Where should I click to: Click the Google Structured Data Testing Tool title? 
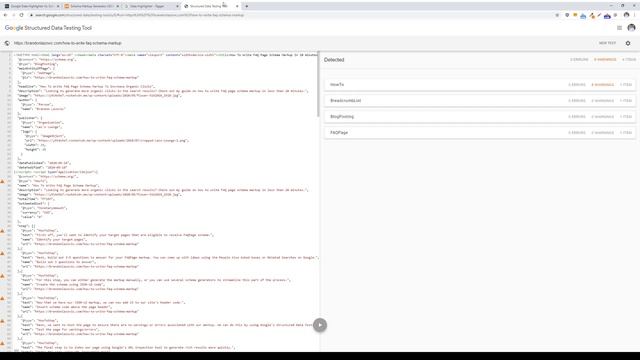pos(49,28)
